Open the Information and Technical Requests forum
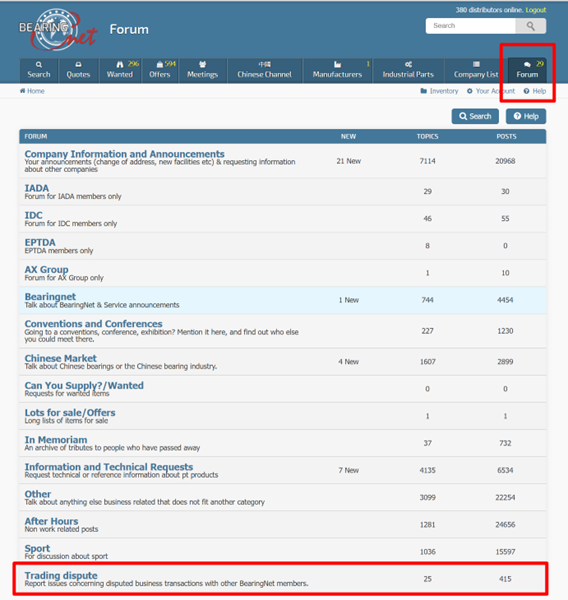The image size is (568, 600). coord(109,467)
